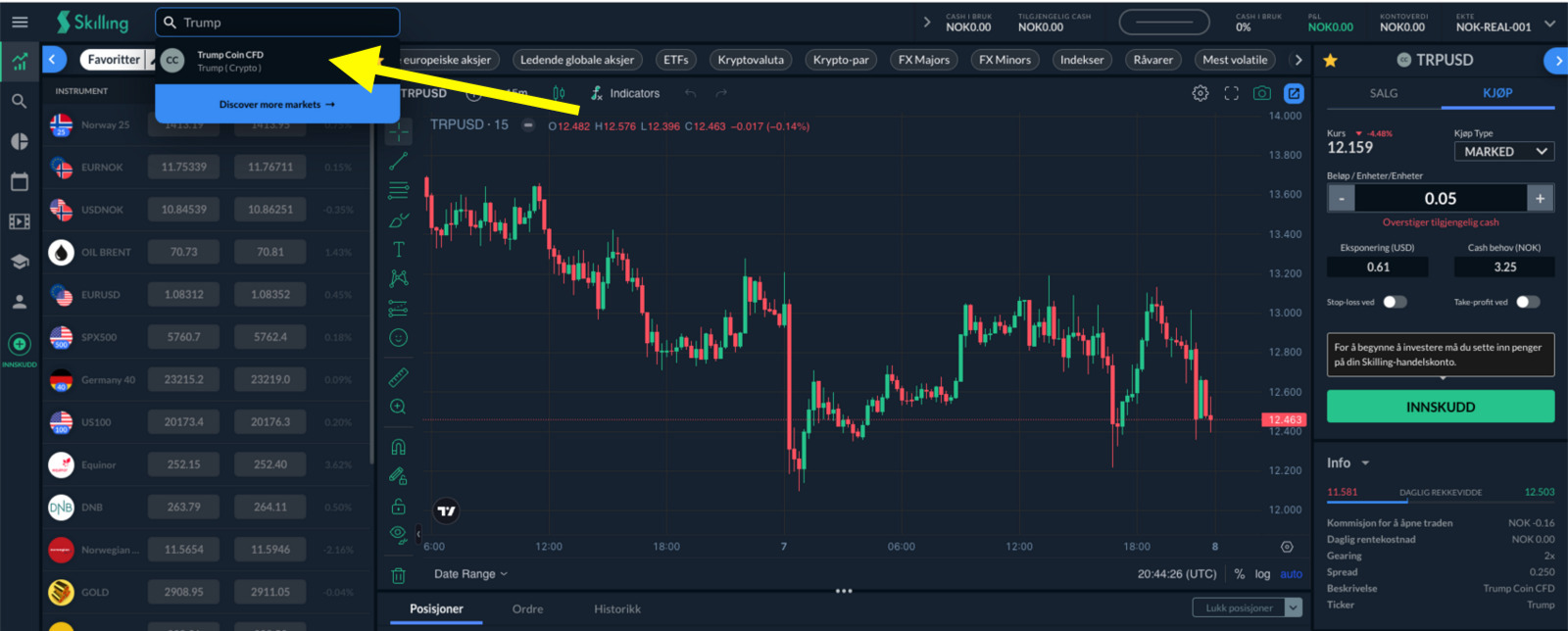Collapse the TRPUSD OHLC legend
The height and width of the screenshot is (631, 1568).
[528, 125]
